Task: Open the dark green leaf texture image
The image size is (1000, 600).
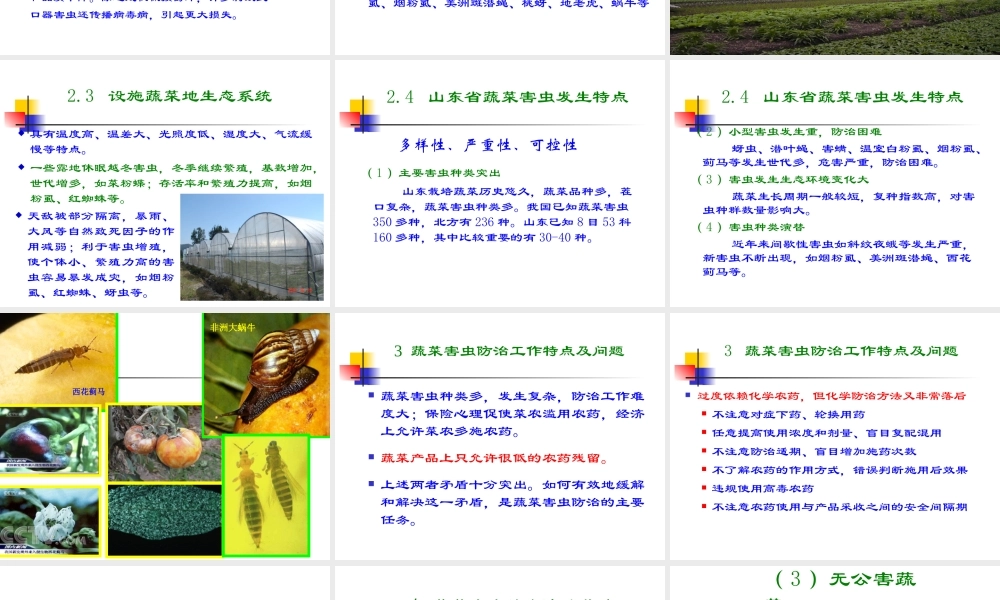Action: tap(163, 520)
